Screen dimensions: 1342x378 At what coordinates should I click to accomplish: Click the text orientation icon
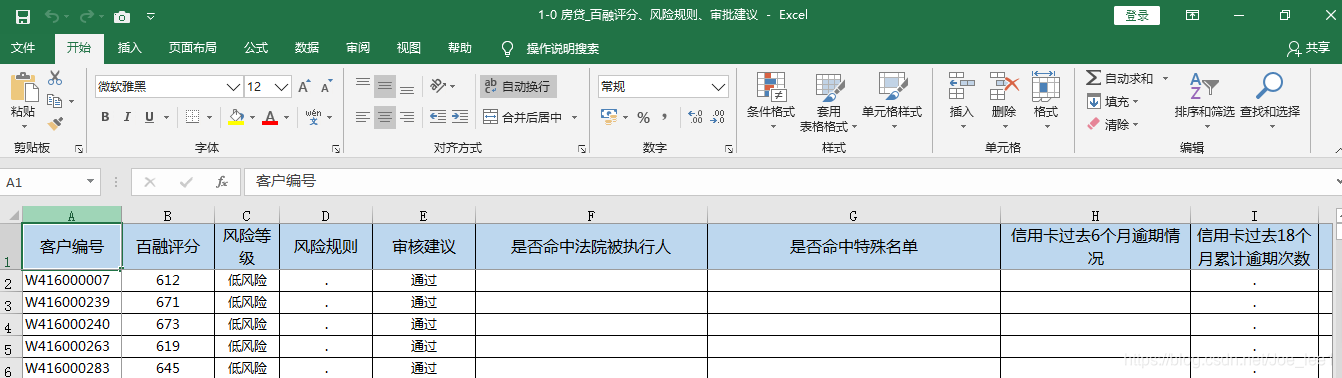tap(439, 86)
